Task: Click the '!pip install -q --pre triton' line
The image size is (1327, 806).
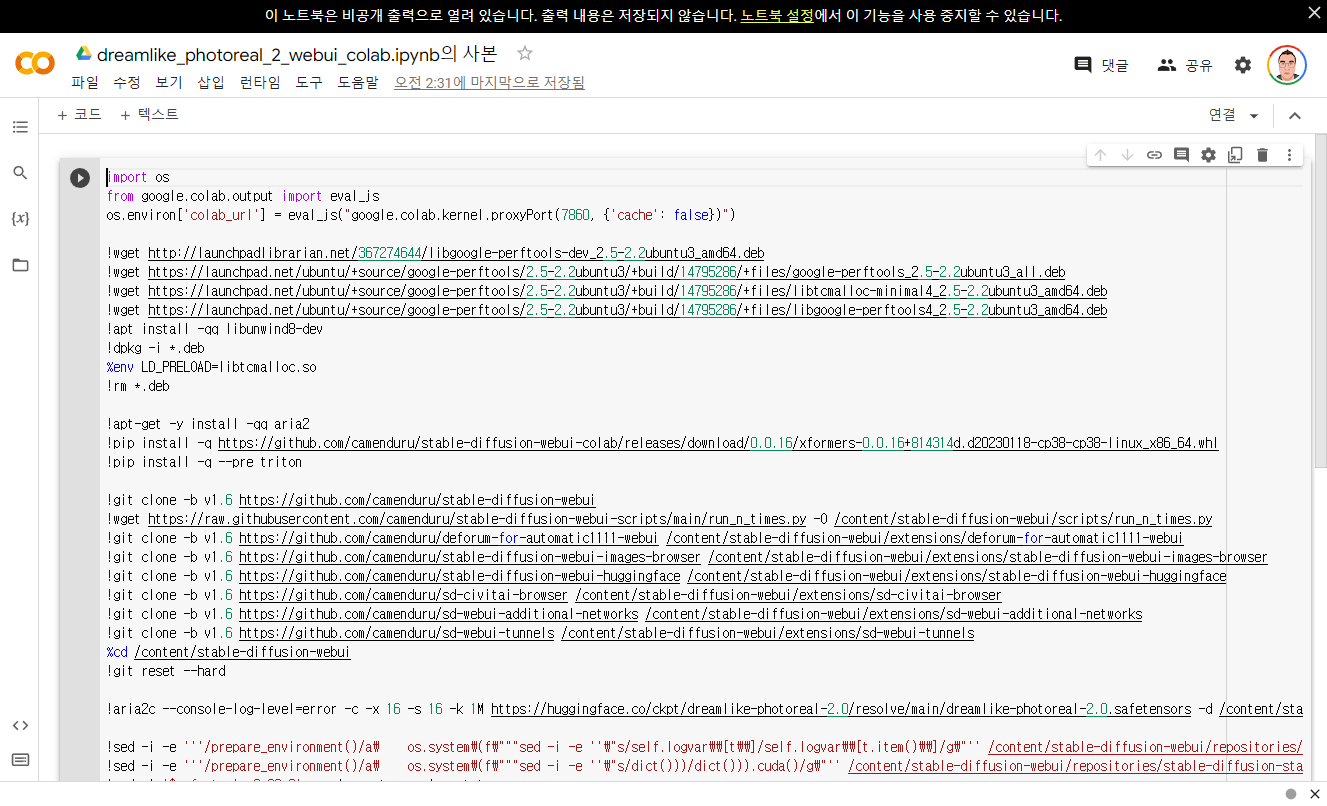Action: 204,462
